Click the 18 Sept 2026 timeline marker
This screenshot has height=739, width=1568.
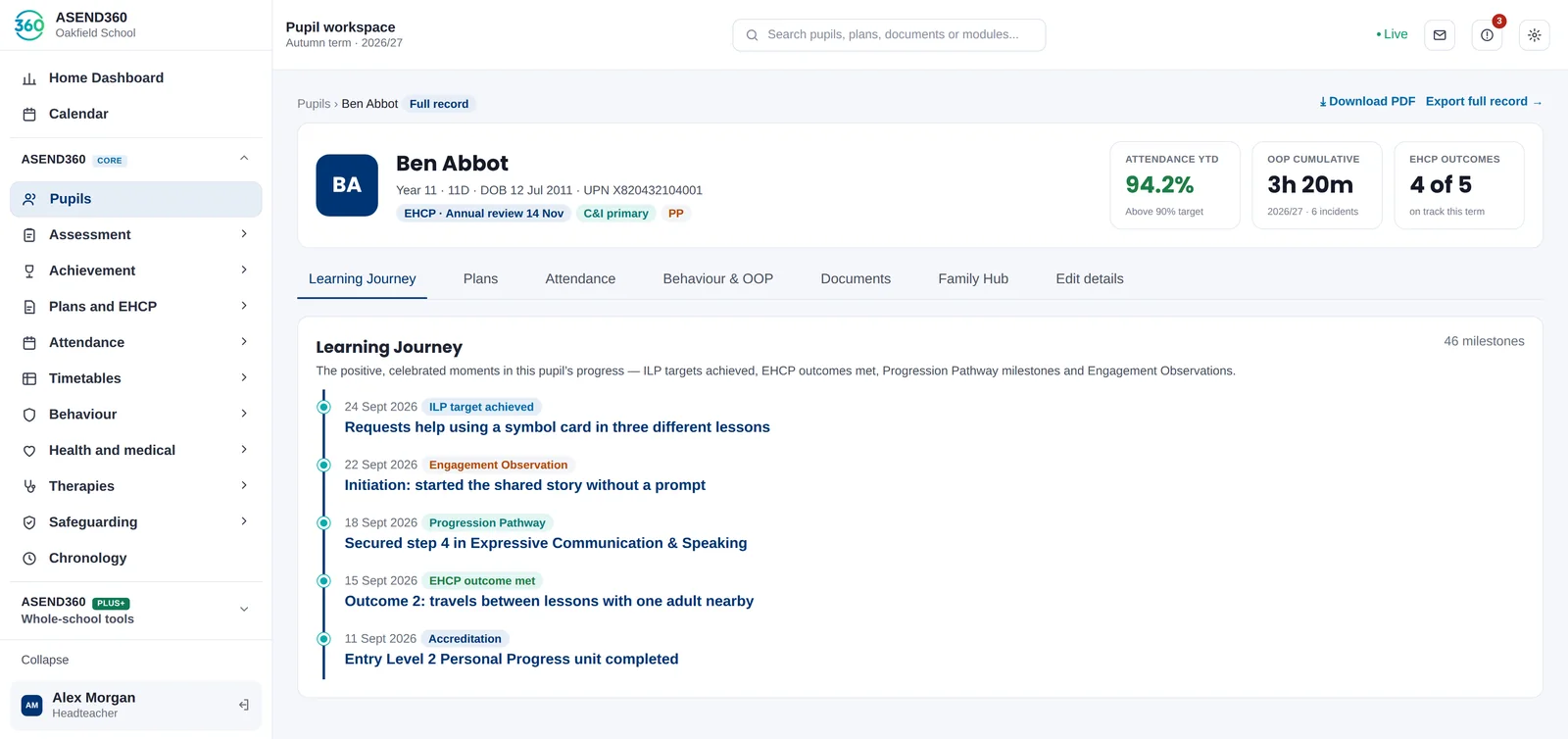[323, 523]
